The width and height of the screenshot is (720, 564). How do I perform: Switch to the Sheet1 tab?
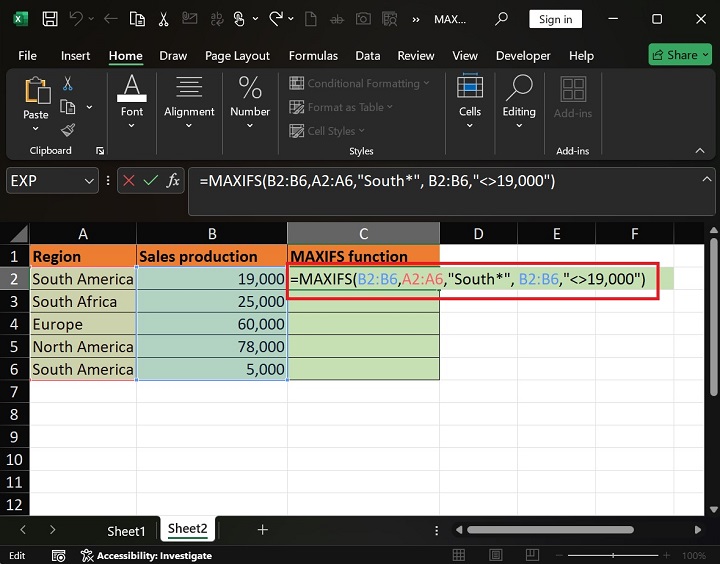(x=126, y=530)
